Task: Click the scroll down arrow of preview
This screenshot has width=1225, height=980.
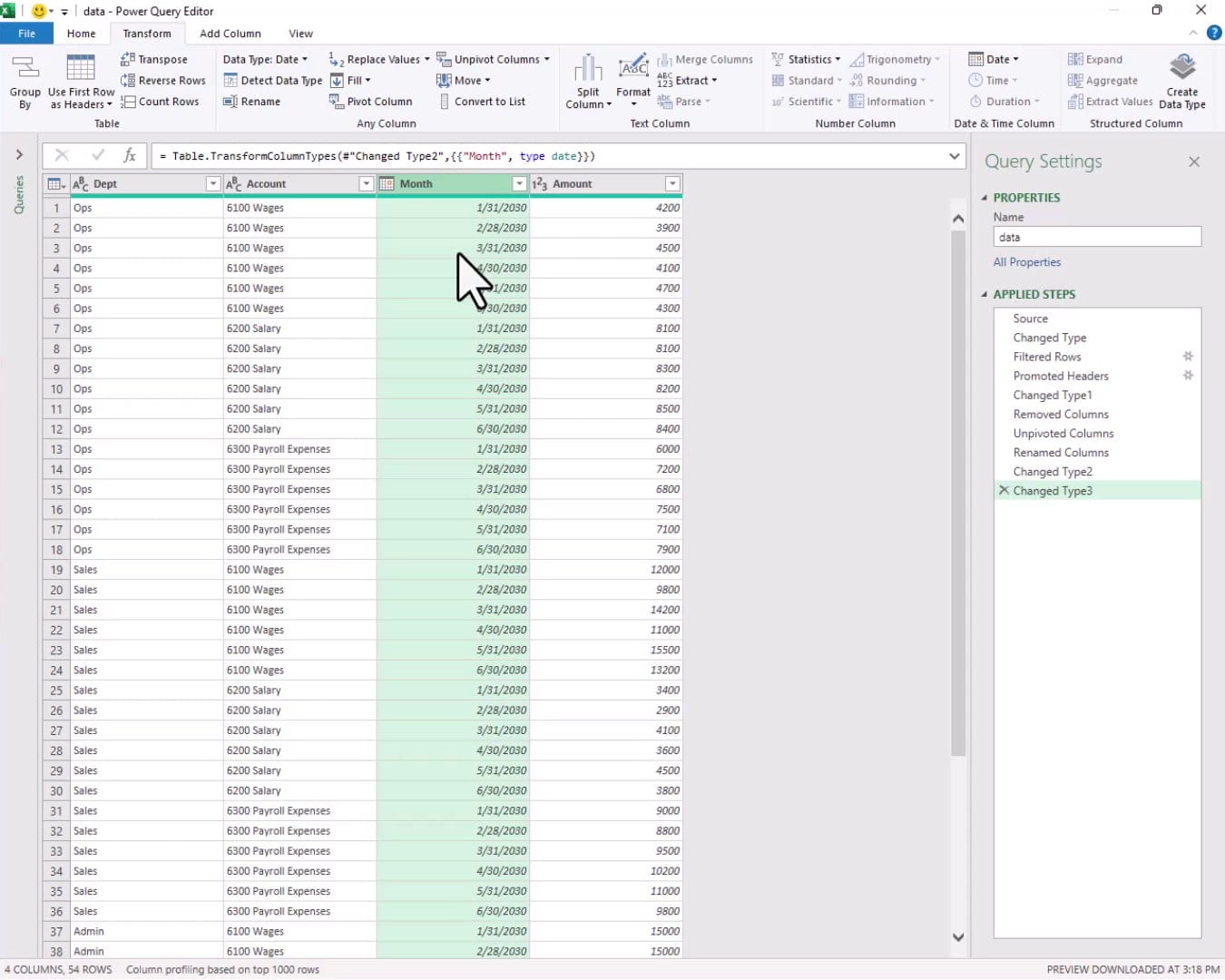Action: point(958,936)
